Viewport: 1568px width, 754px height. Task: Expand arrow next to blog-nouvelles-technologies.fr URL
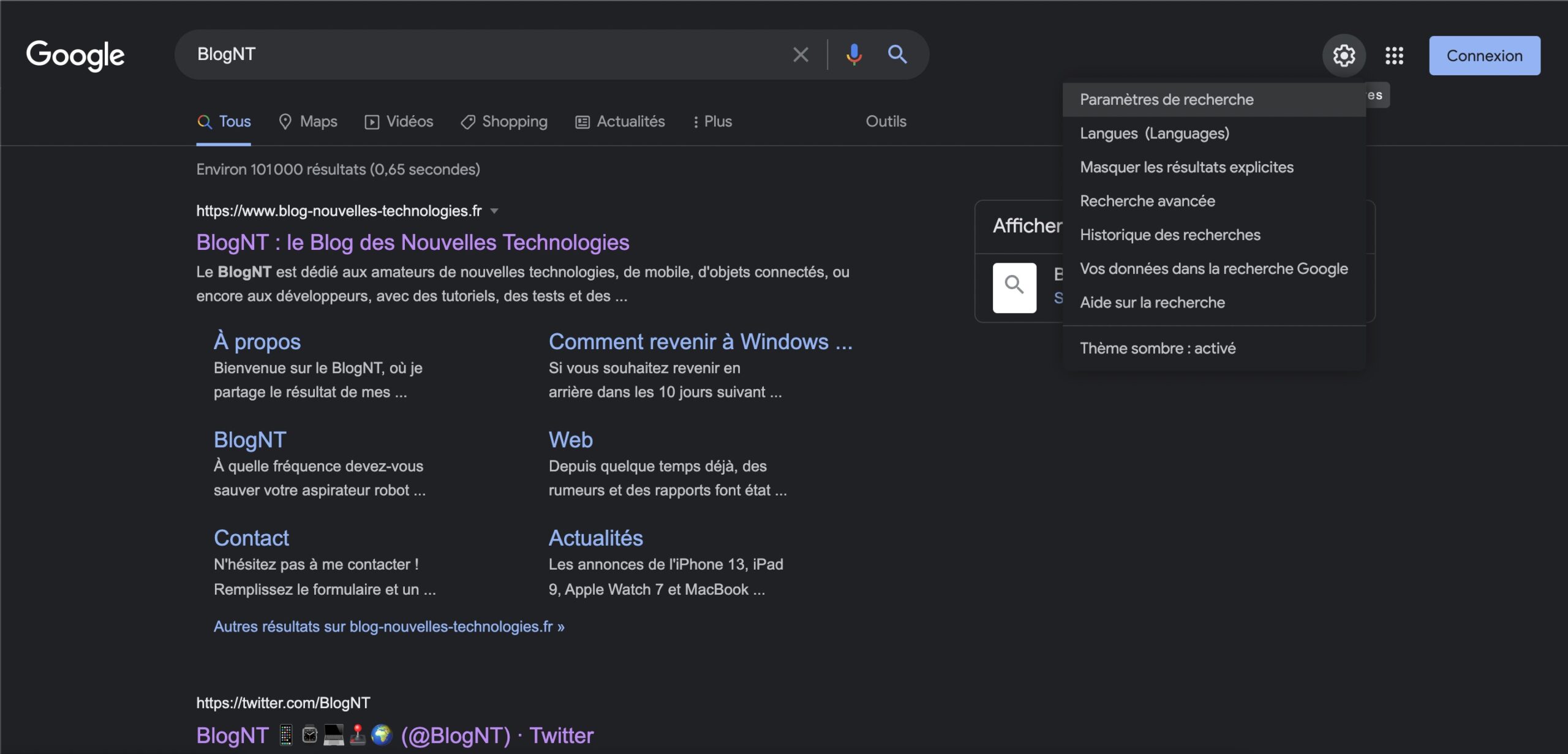(x=494, y=211)
